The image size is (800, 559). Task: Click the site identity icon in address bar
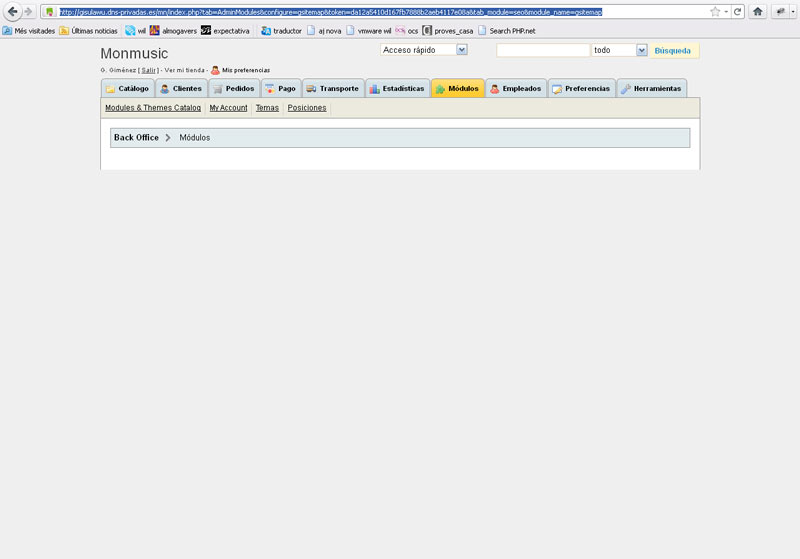pyautogui.click(x=49, y=12)
